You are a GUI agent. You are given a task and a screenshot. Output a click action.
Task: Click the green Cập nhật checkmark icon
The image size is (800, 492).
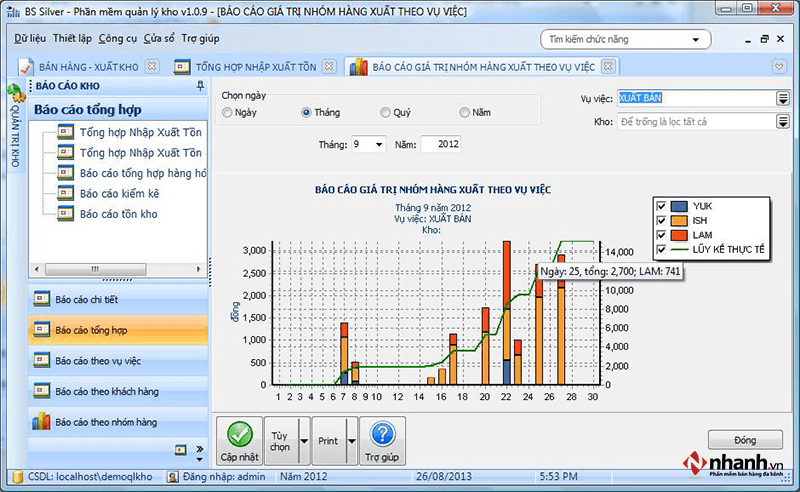pos(239,434)
